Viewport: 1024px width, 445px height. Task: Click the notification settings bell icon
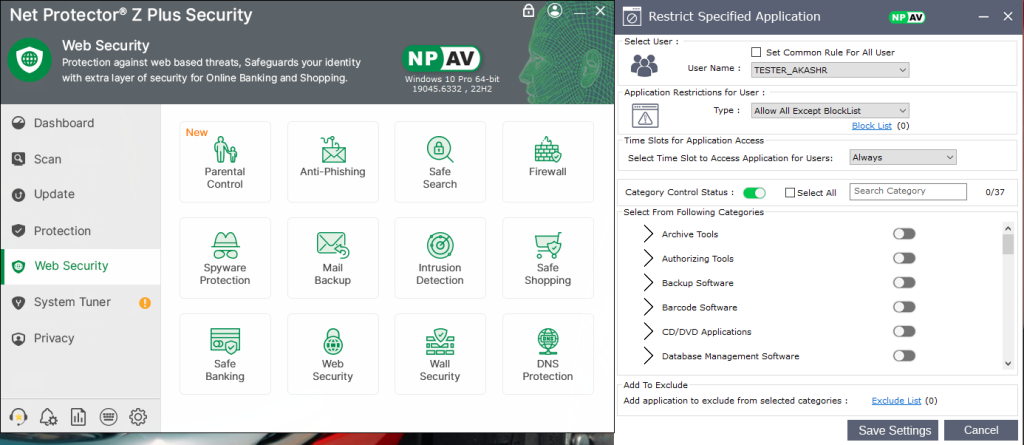[47, 417]
